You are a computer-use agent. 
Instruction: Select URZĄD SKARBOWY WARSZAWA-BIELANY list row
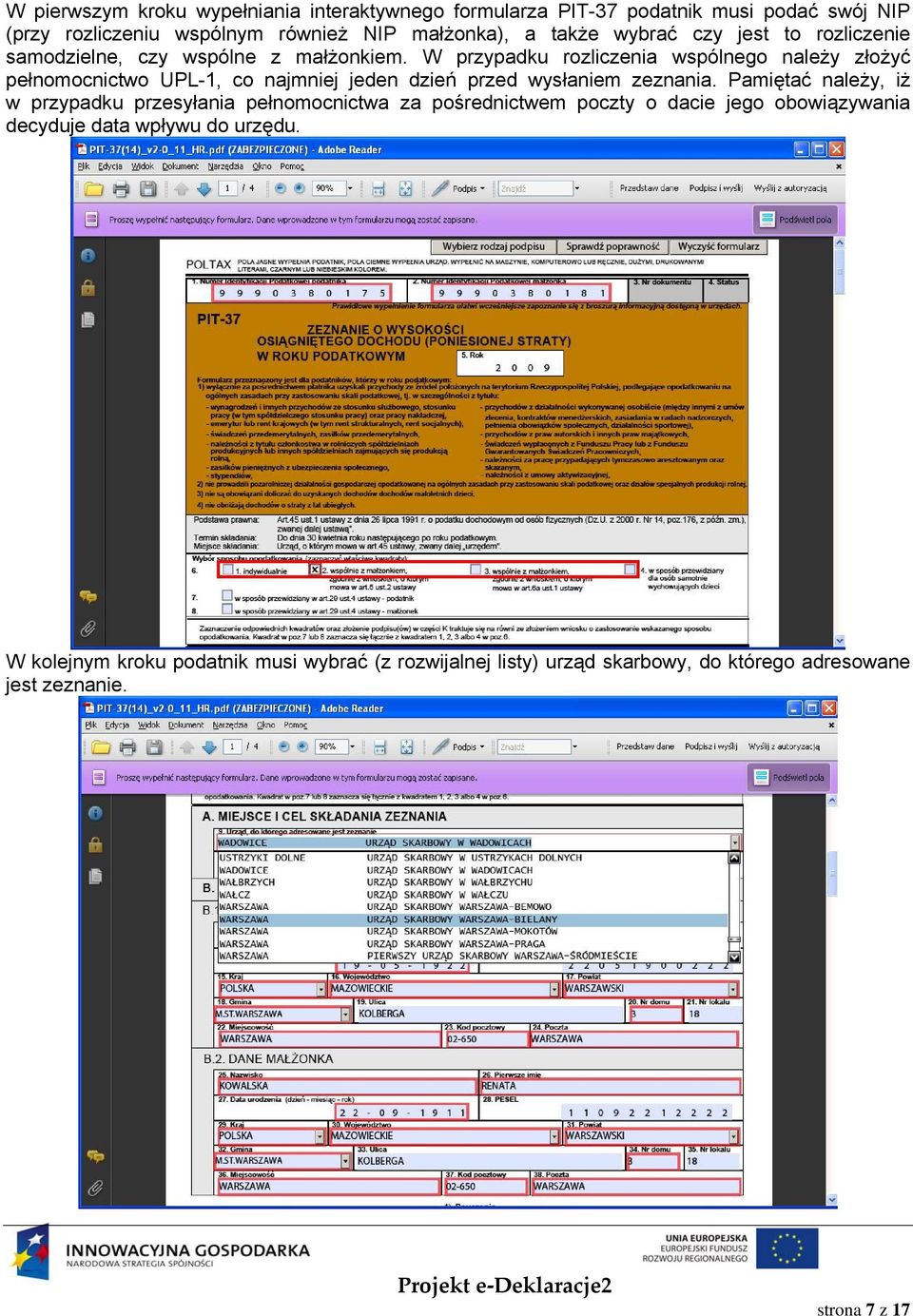pyautogui.click(x=473, y=919)
